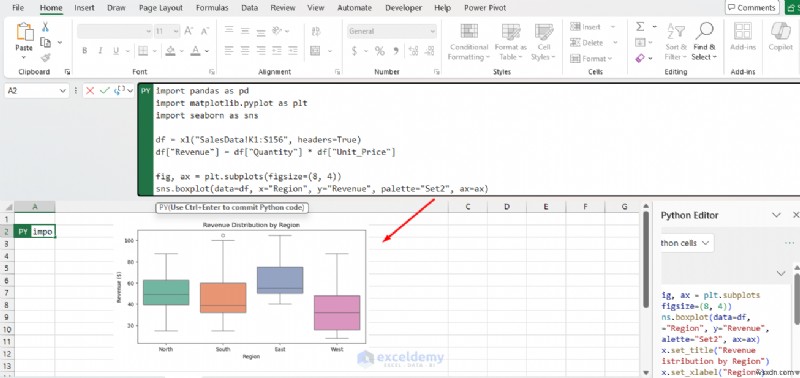Select the row 5 header
The height and width of the screenshot is (378, 800).
(x=7, y=268)
